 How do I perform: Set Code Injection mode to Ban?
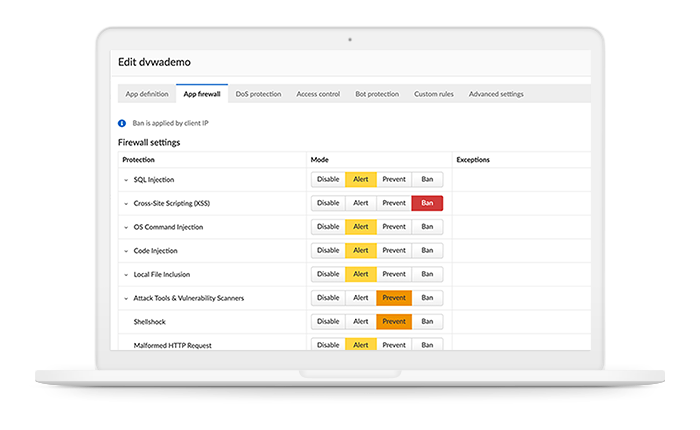coord(427,251)
